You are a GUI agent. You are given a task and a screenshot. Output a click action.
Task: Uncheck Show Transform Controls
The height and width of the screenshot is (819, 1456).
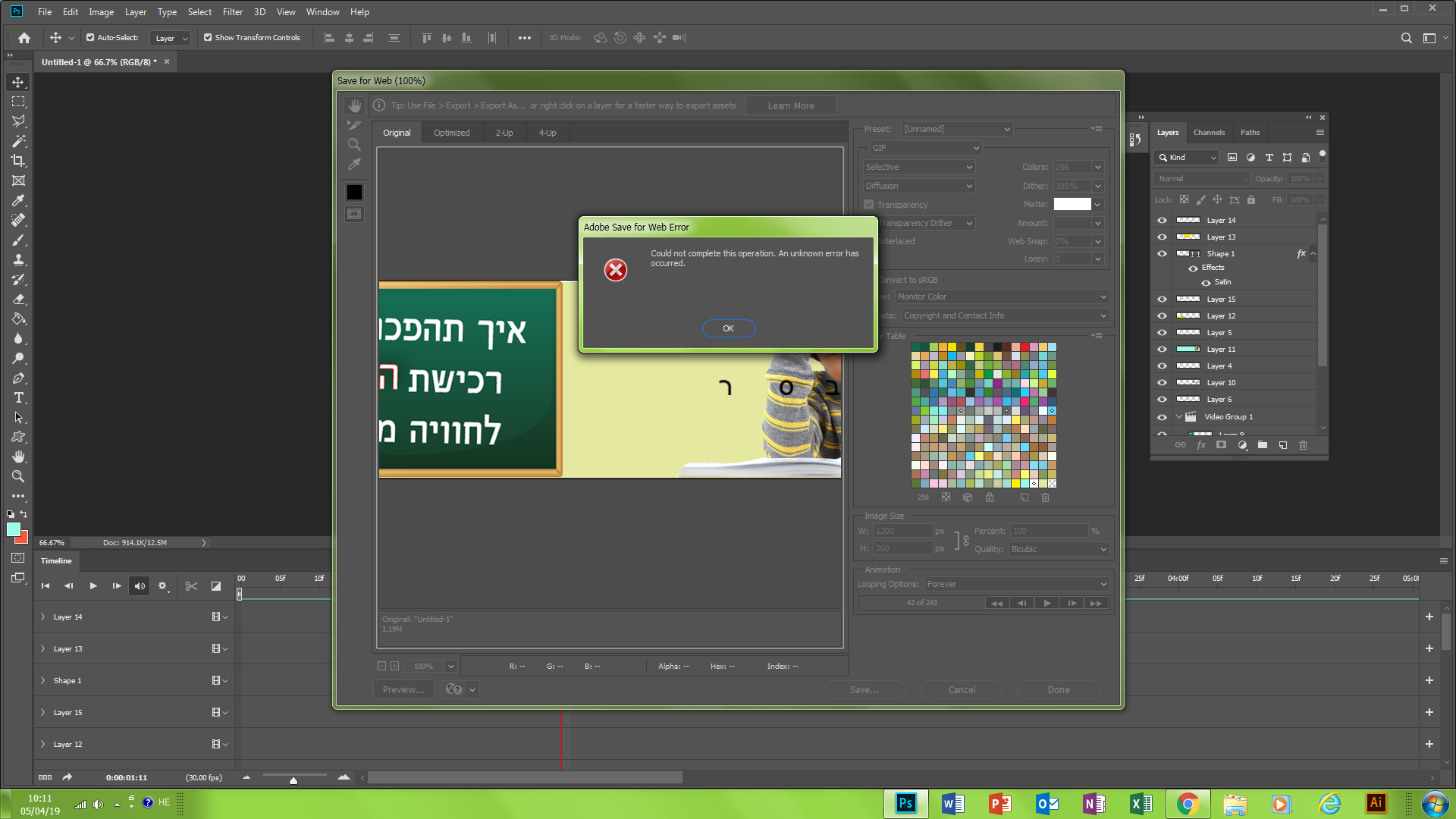[208, 37]
